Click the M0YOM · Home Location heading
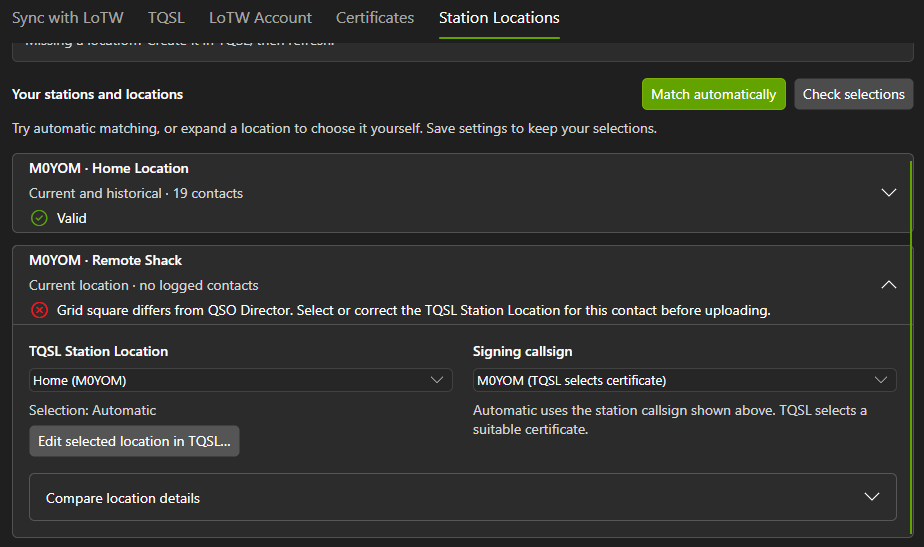This screenshot has width=924, height=547. pyautogui.click(x=109, y=169)
